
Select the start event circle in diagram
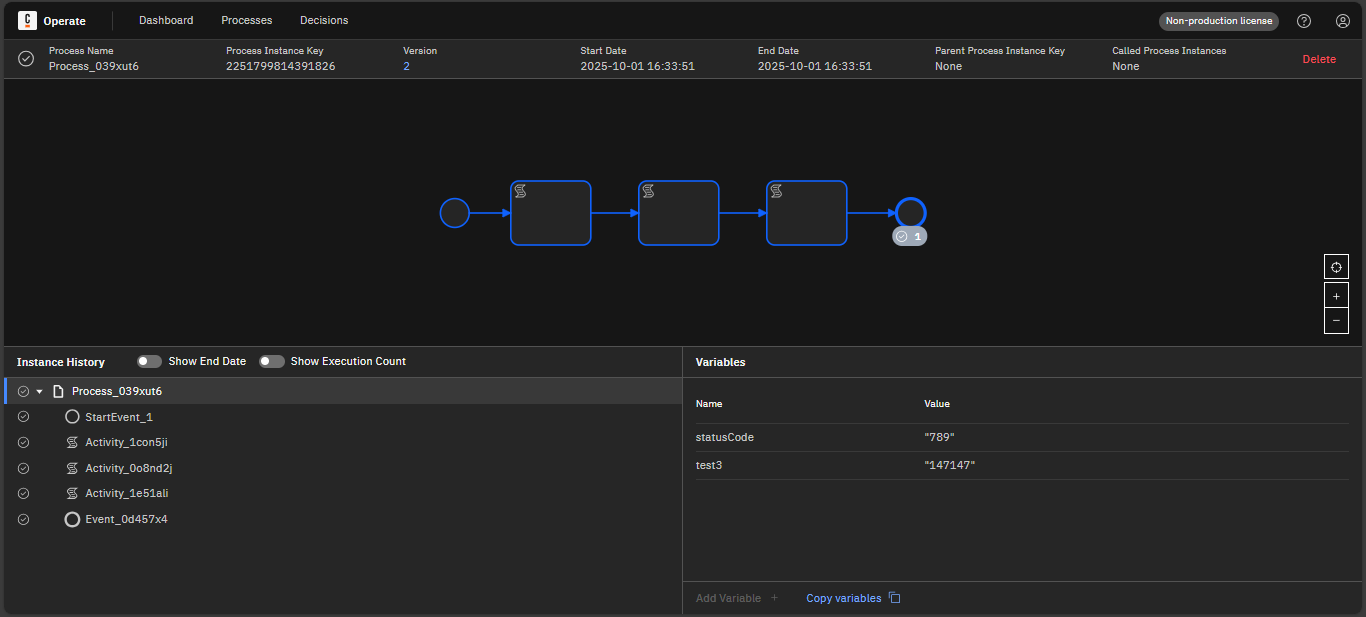pos(454,213)
